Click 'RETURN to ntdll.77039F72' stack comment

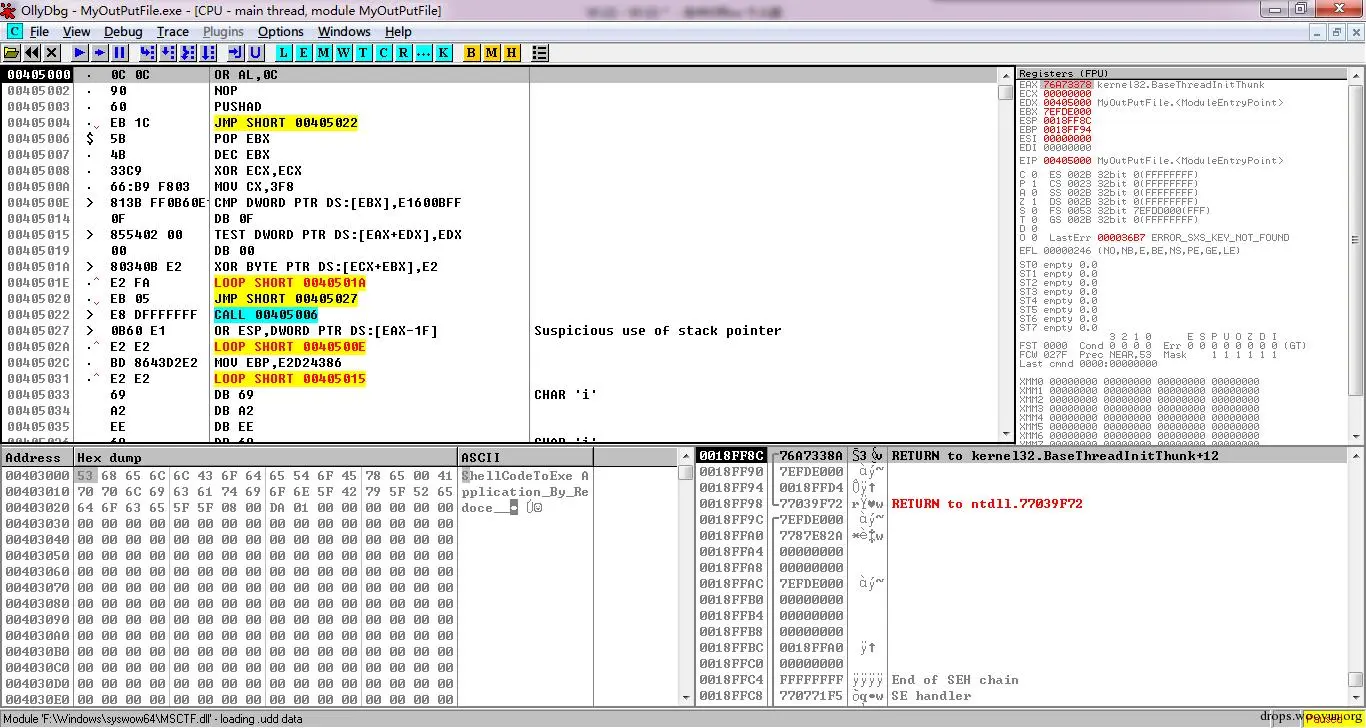point(987,504)
